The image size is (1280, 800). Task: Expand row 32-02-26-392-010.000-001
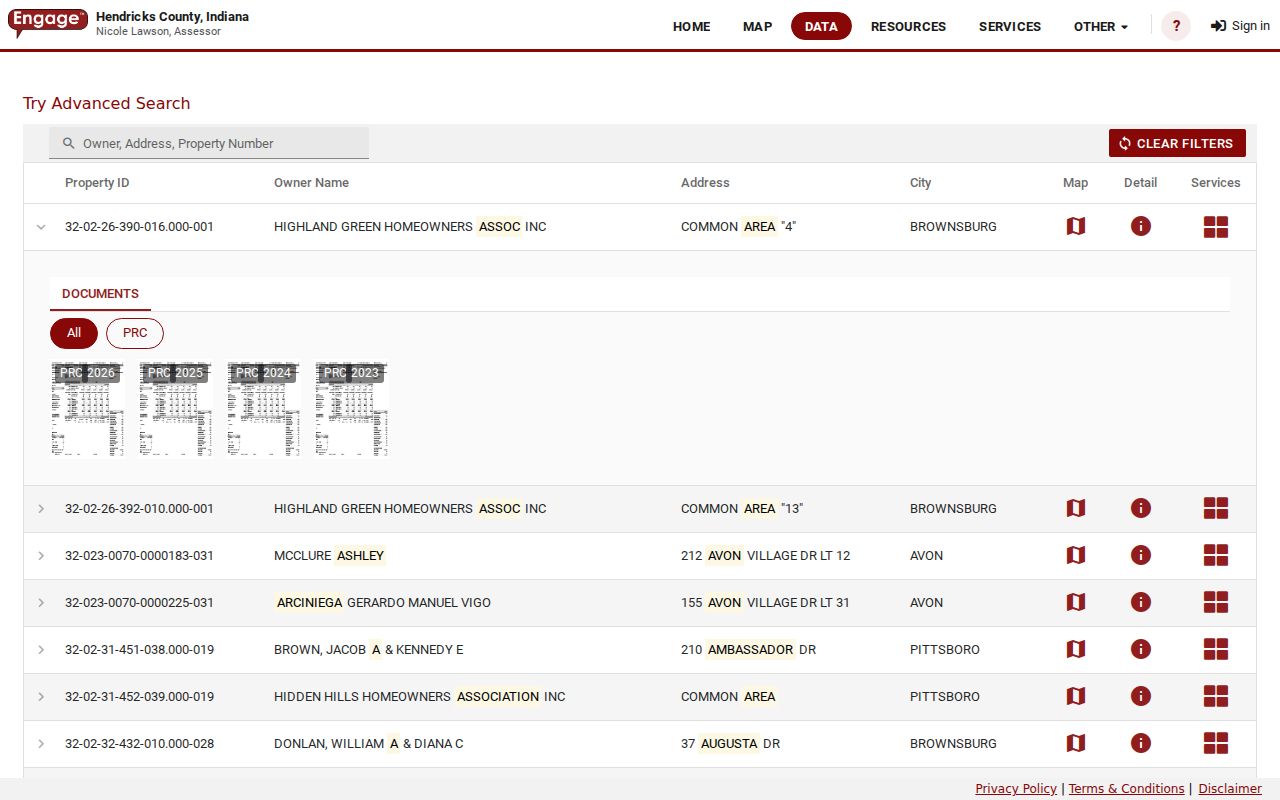point(41,509)
